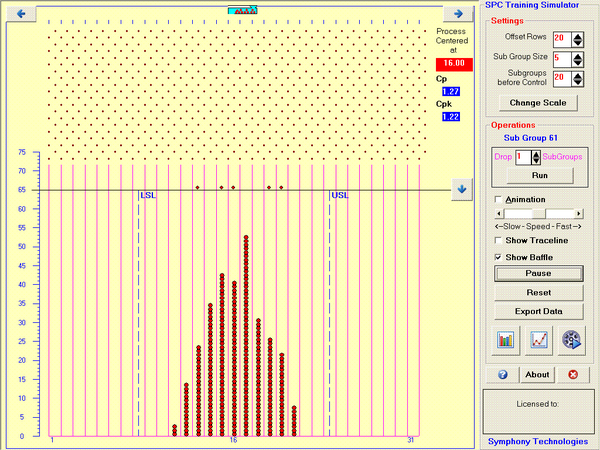The height and width of the screenshot is (450, 600).
Task: Click the blue down arrow button
Action: coord(462,189)
